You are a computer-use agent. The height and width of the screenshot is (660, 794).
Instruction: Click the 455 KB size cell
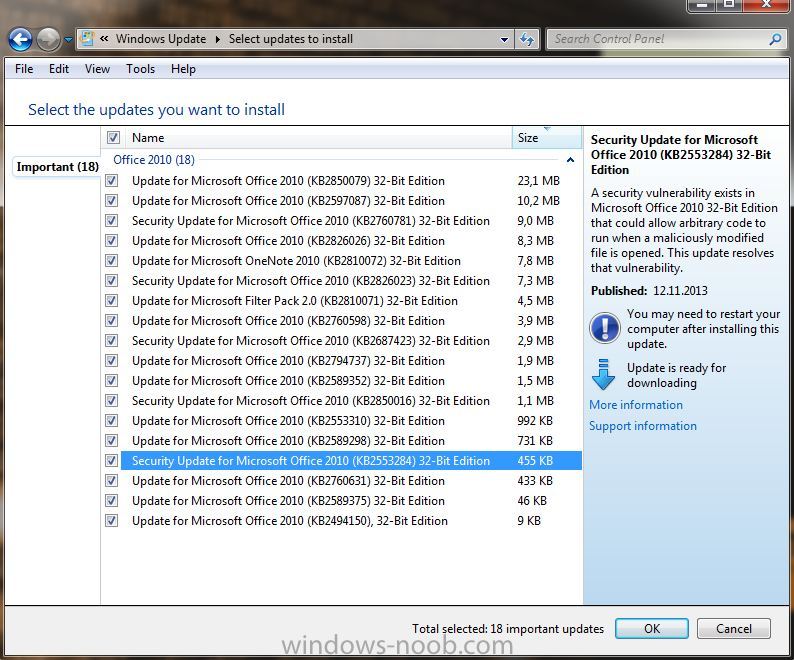pos(535,461)
